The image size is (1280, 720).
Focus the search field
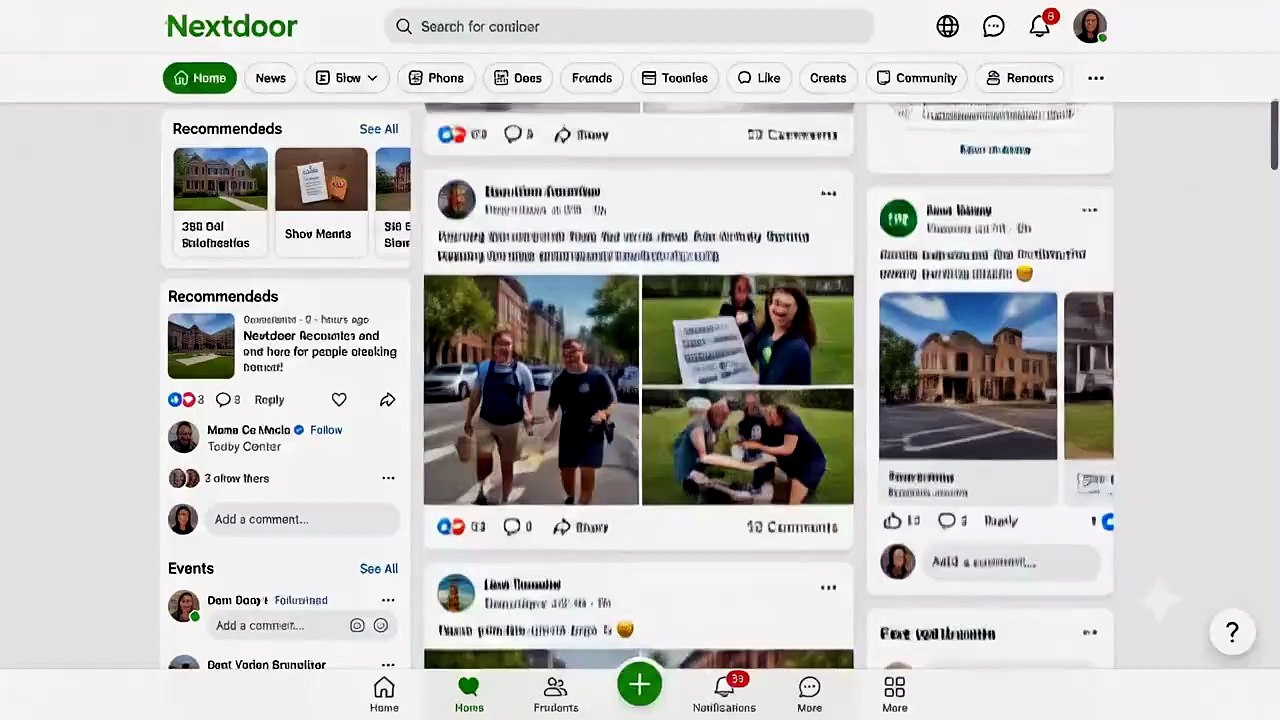pyautogui.click(x=629, y=27)
